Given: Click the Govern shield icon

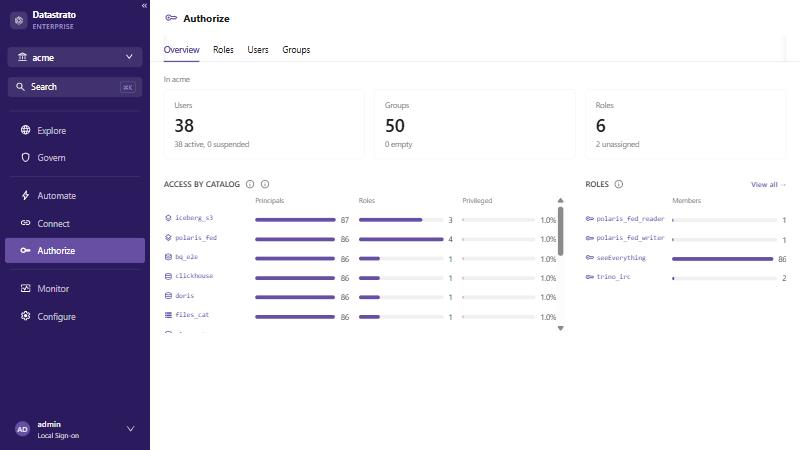Looking at the screenshot, I should (x=26, y=158).
